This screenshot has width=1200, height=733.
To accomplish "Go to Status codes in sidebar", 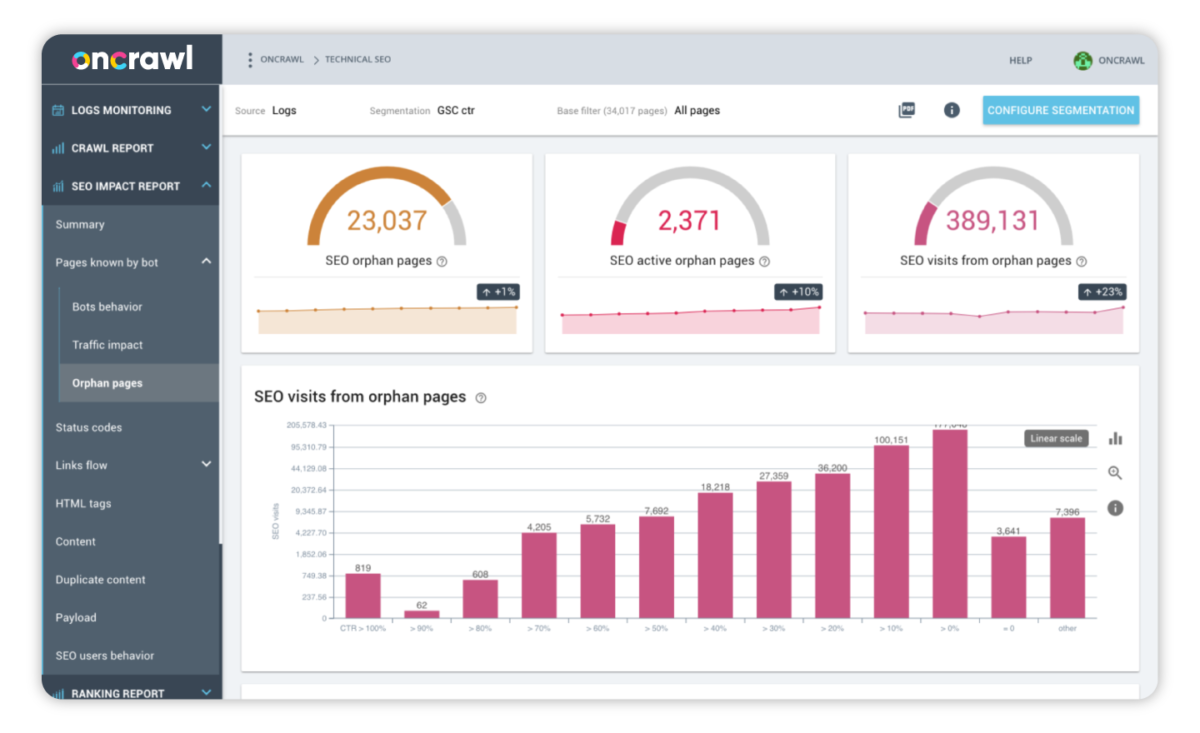I will [89, 427].
